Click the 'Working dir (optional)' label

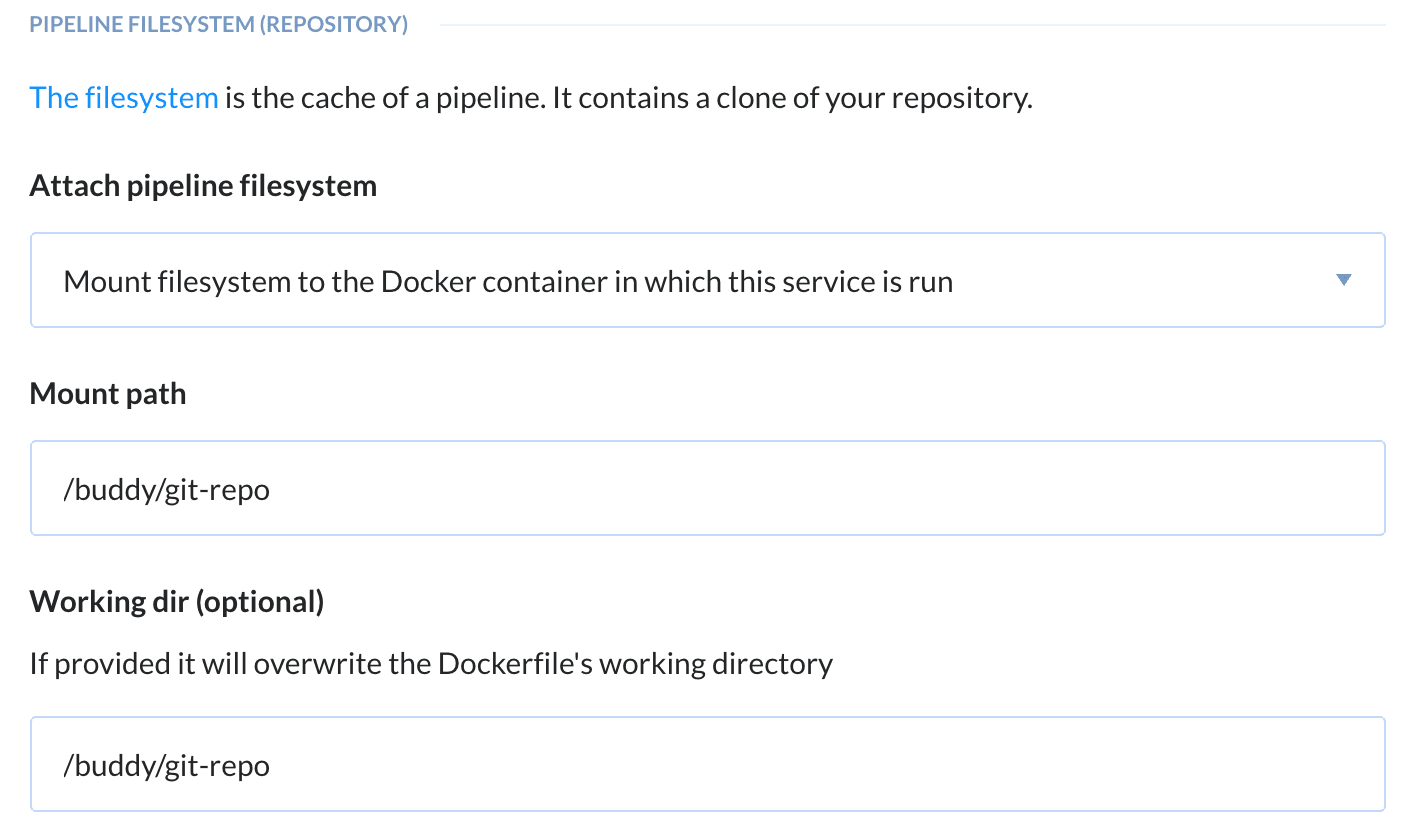point(177,602)
